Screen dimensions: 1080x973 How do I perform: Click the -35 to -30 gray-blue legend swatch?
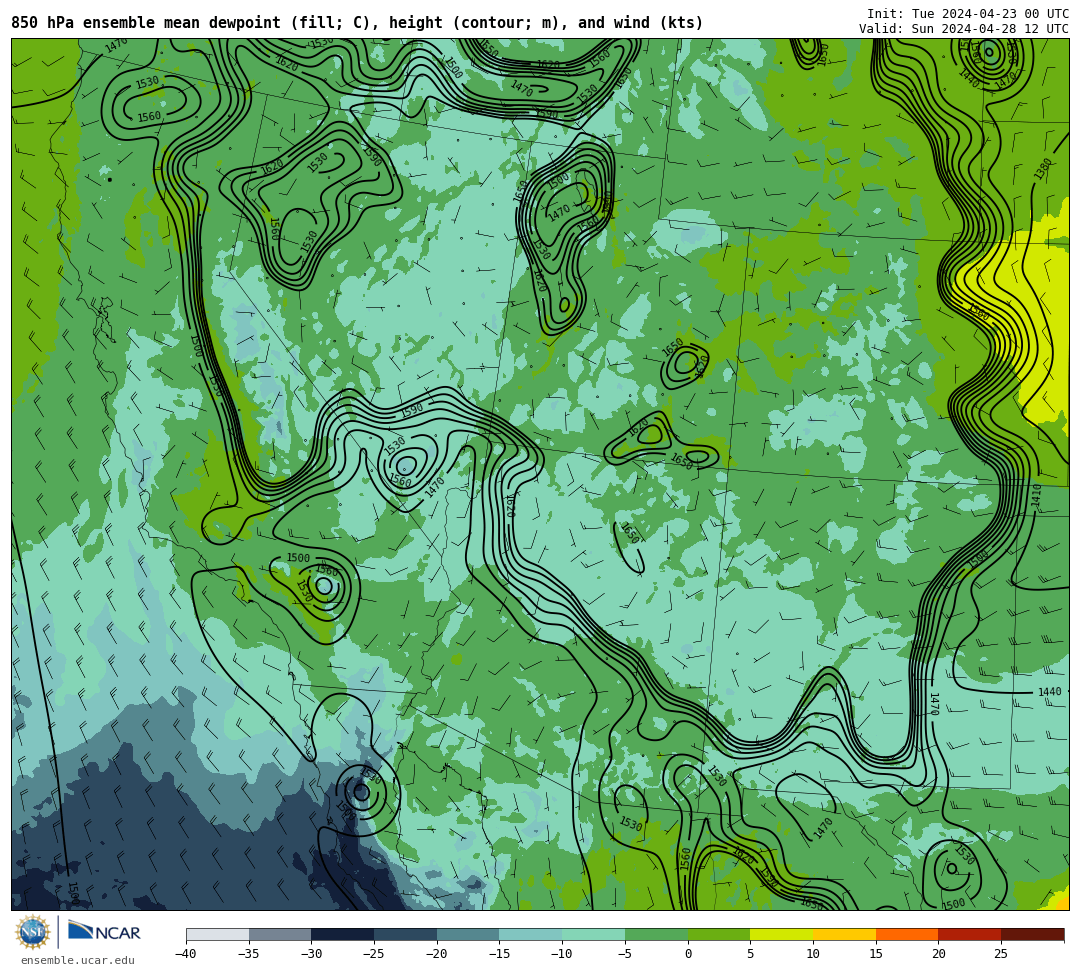(280, 934)
